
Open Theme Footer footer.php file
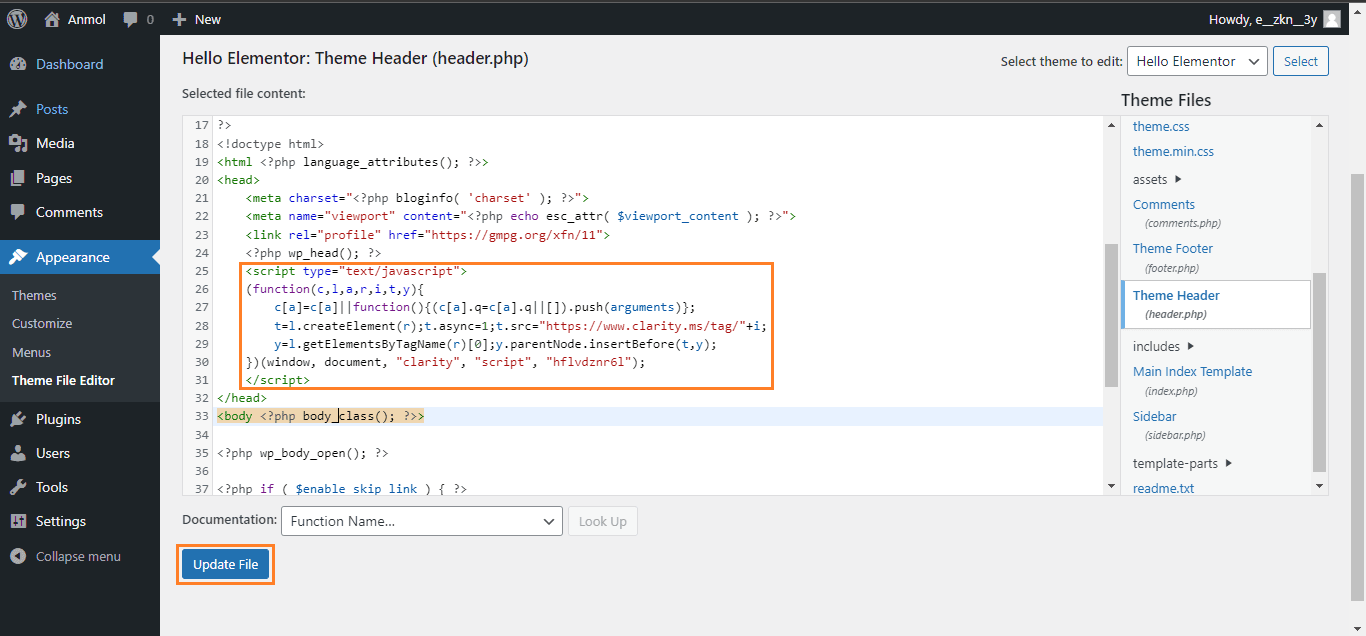[x=1172, y=248]
